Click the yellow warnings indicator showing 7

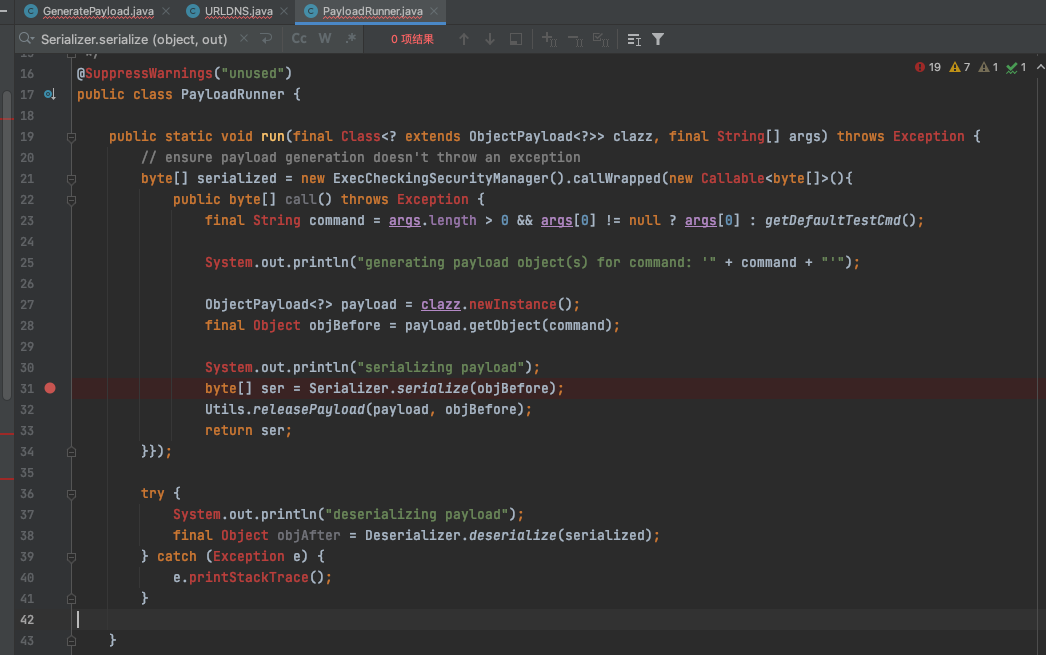[x=960, y=67]
